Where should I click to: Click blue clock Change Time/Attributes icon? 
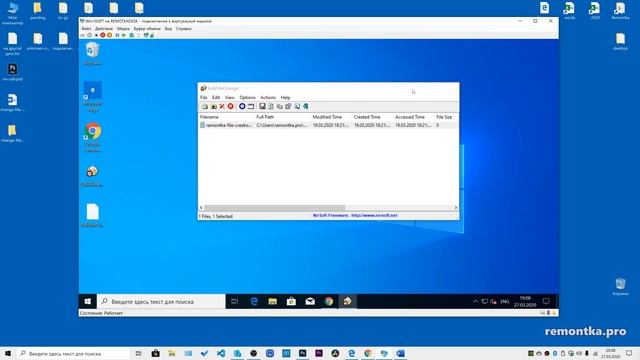(242, 107)
